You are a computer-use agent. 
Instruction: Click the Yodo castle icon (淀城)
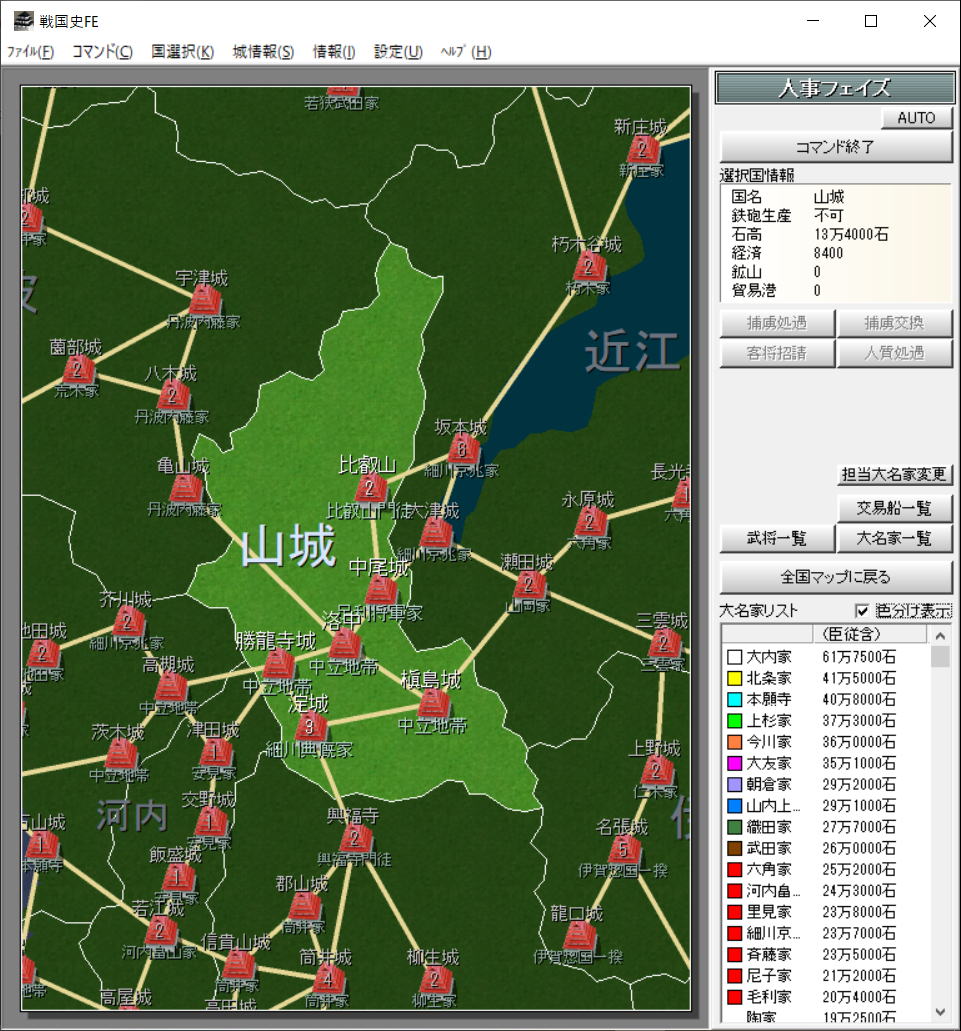[310, 726]
